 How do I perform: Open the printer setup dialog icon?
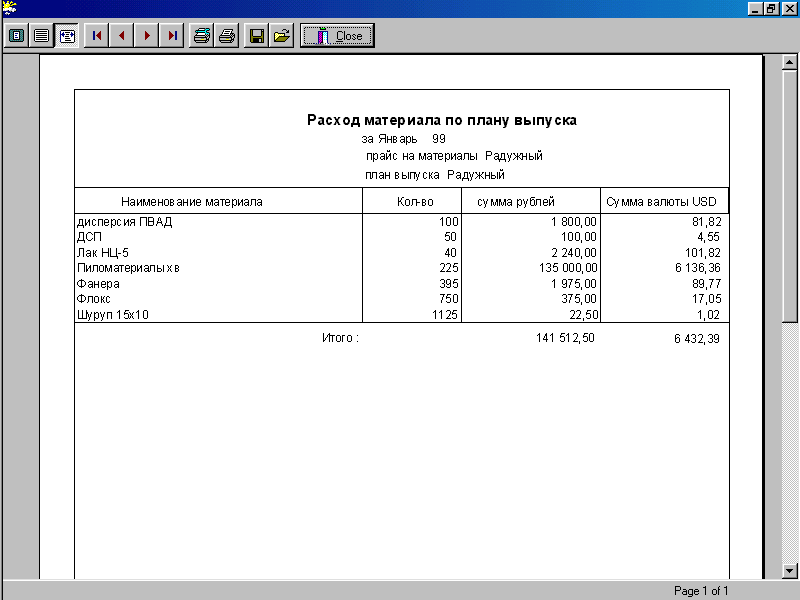(x=202, y=36)
